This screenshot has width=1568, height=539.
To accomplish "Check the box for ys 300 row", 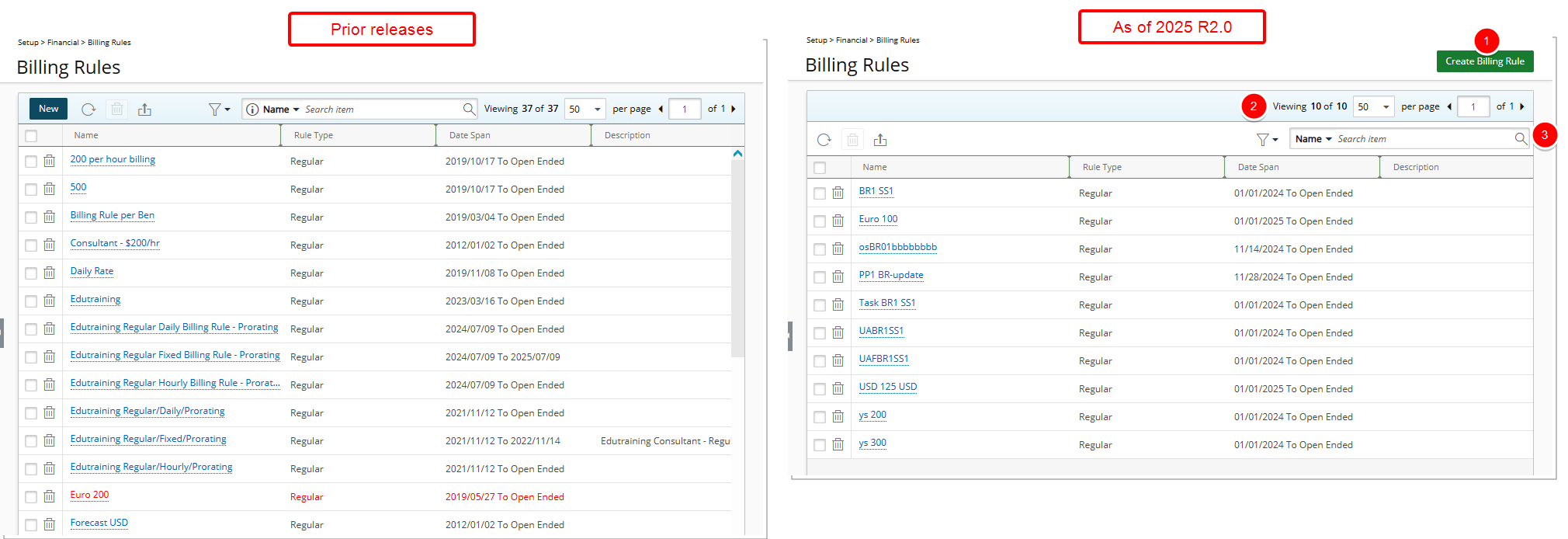I will (820, 445).
